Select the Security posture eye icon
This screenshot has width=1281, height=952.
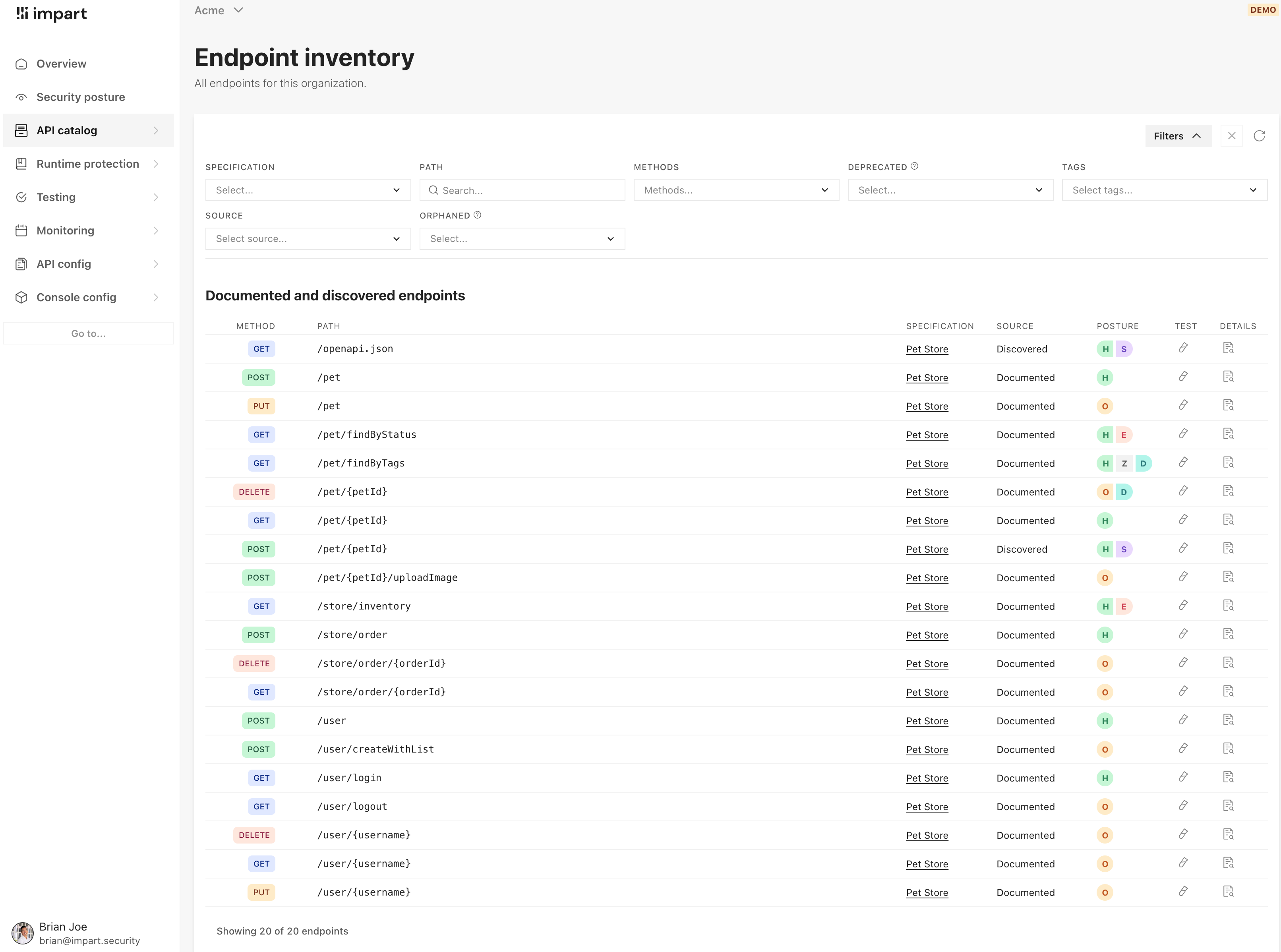coord(21,97)
